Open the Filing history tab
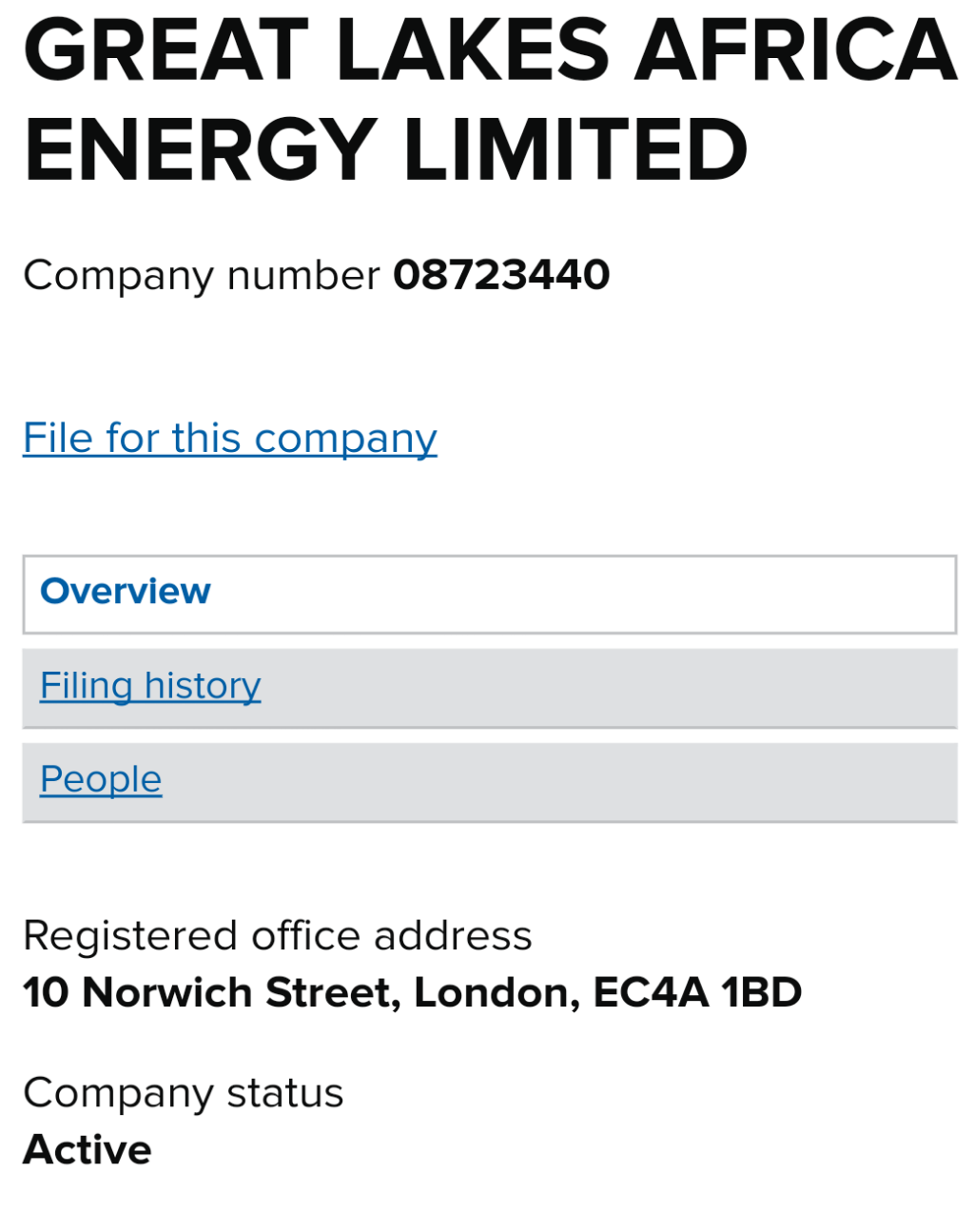The image size is (974, 1232). (150, 686)
